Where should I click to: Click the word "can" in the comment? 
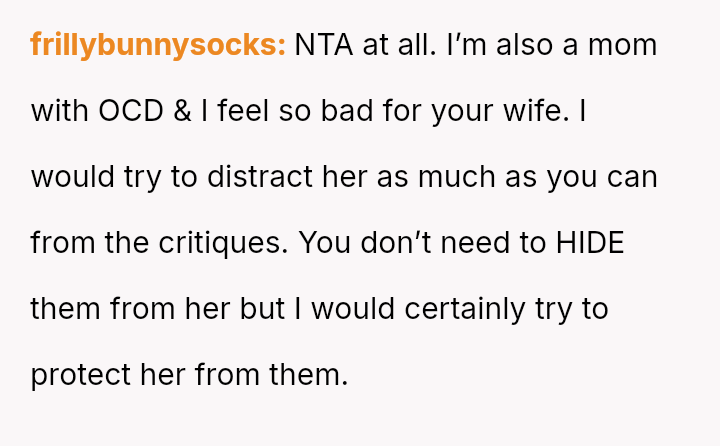[636, 177]
